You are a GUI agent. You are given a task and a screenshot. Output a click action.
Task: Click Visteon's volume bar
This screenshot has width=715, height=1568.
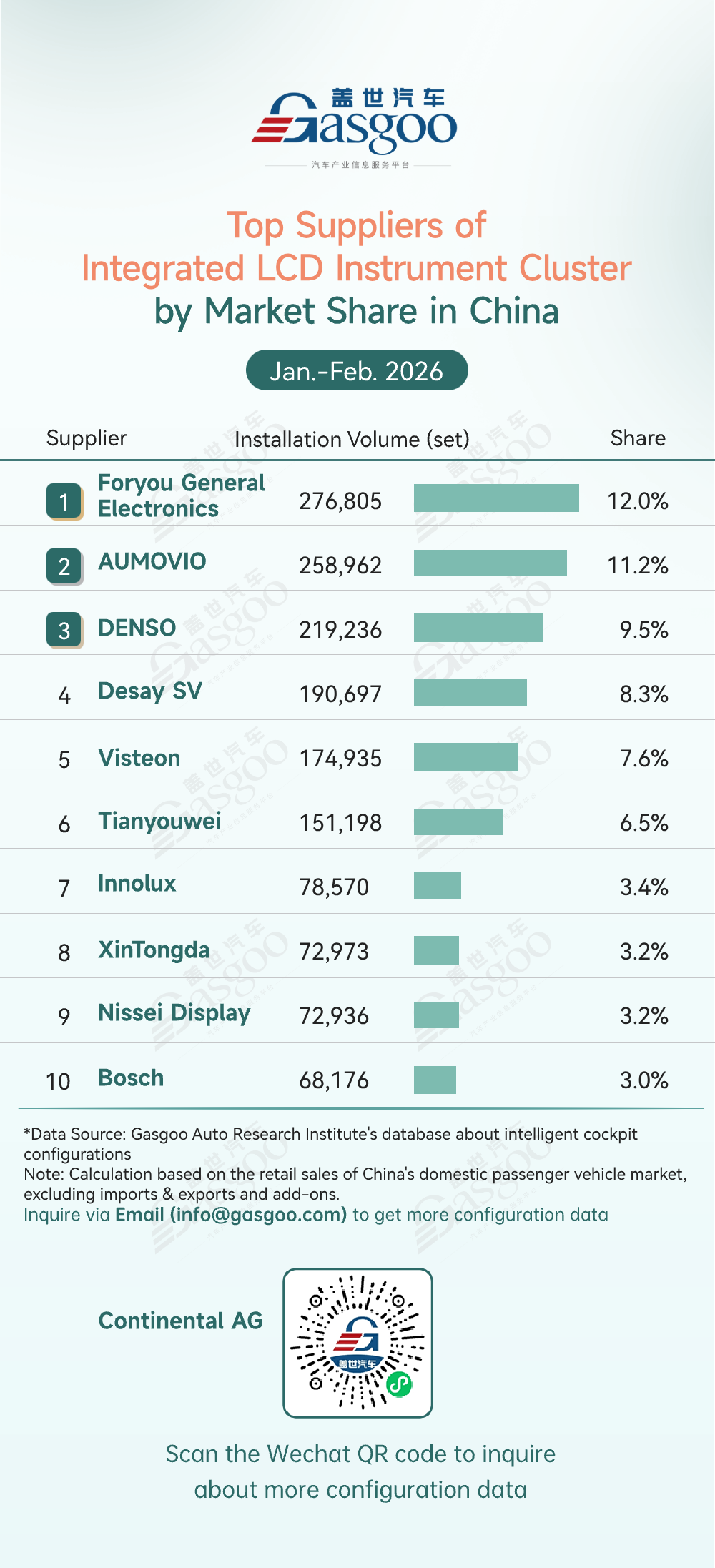click(465, 757)
